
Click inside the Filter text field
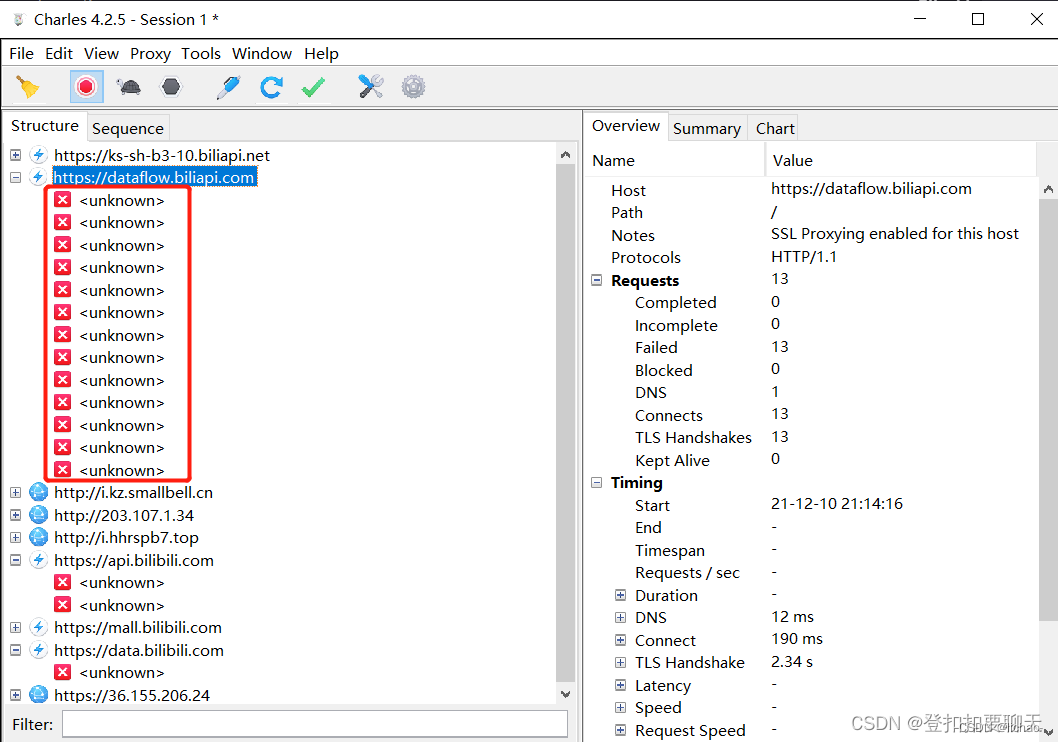click(314, 724)
